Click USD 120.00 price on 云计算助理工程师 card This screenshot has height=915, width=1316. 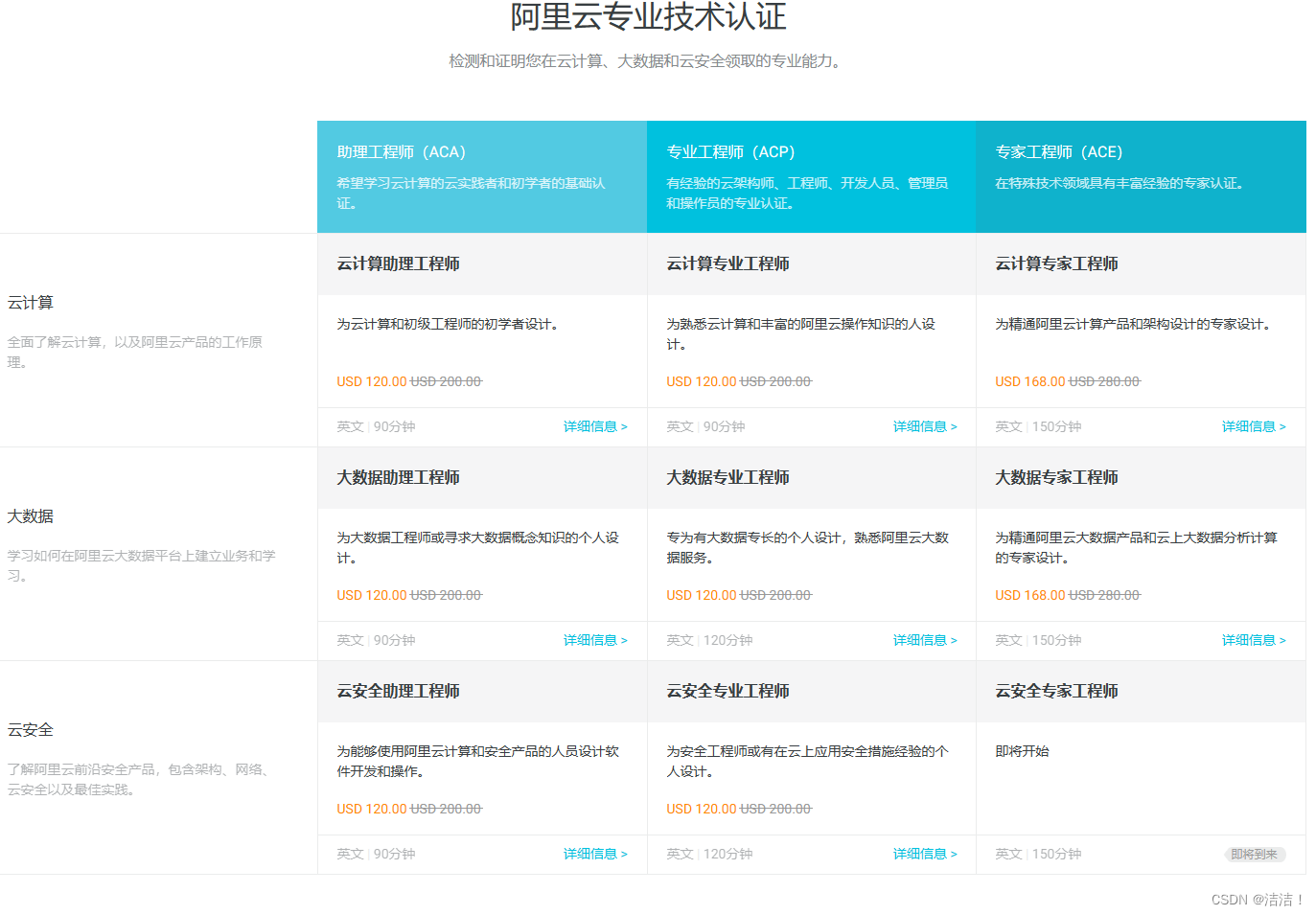pos(372,381)
